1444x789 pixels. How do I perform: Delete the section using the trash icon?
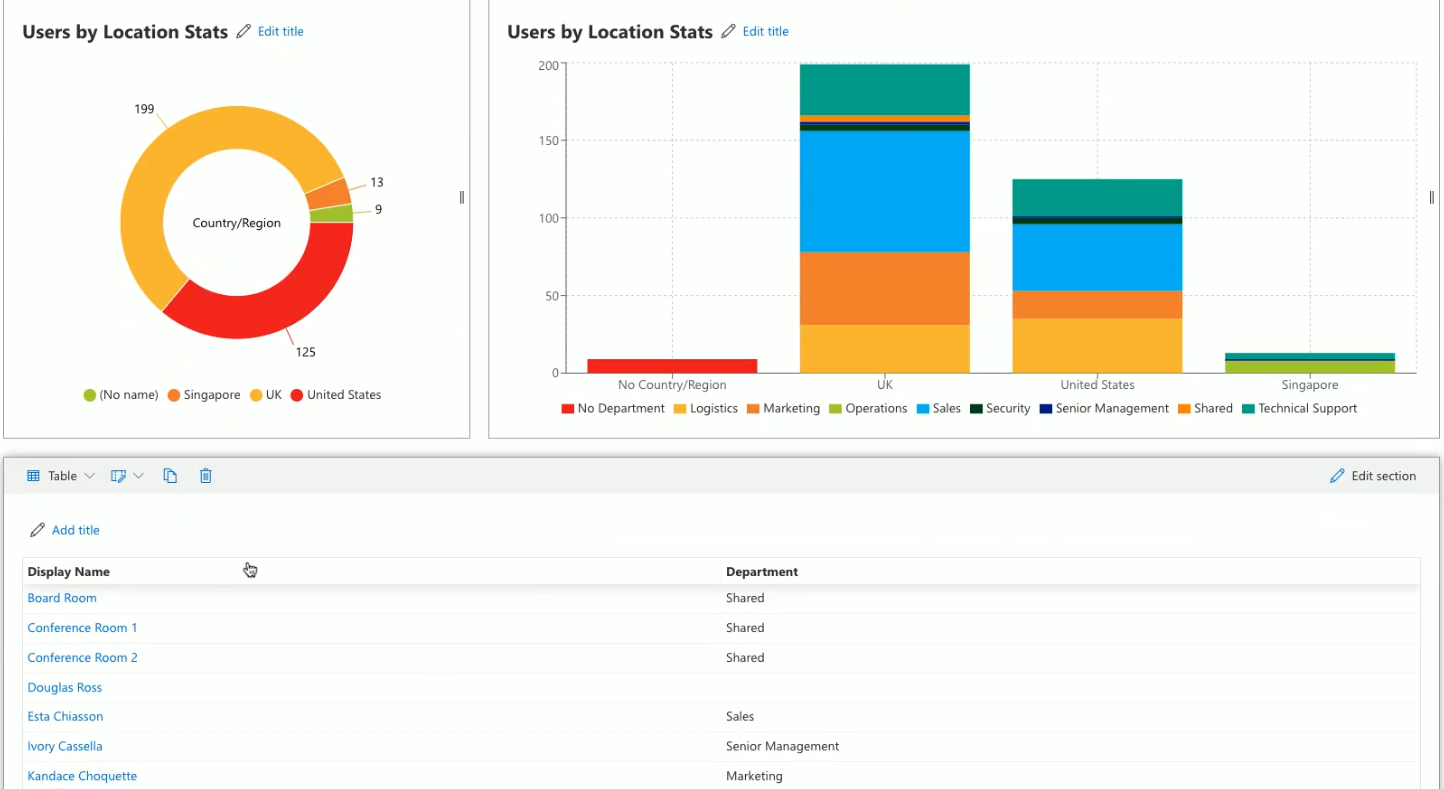pyautogui.click(x=206, y=476)
